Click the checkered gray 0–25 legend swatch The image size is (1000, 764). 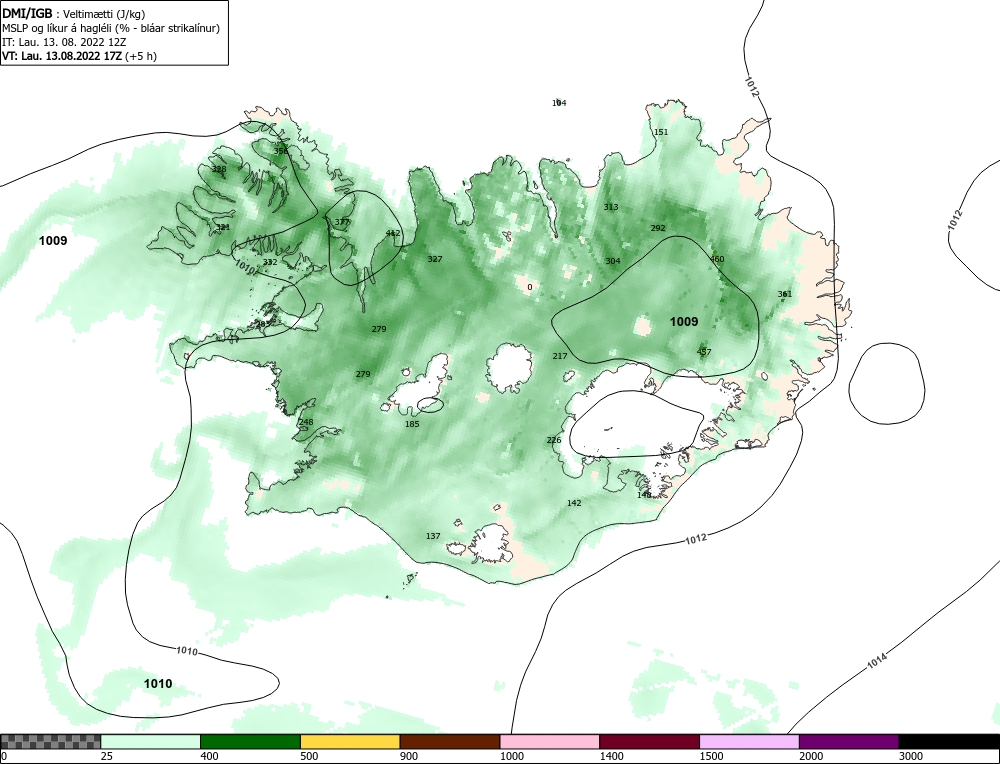50,741
